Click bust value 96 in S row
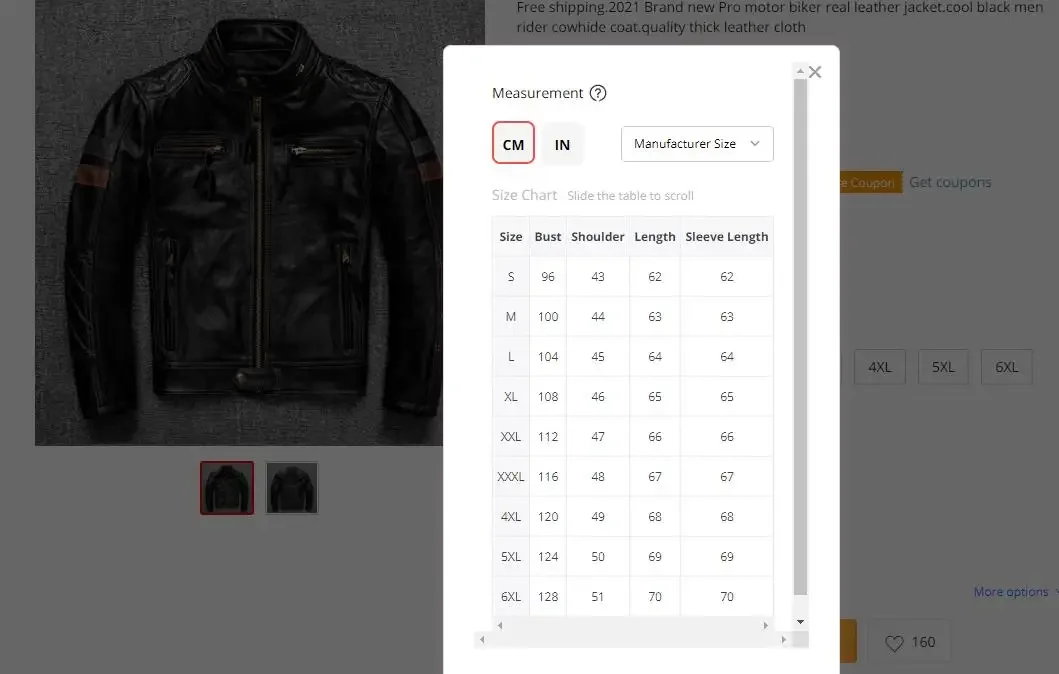 point(548,277)
